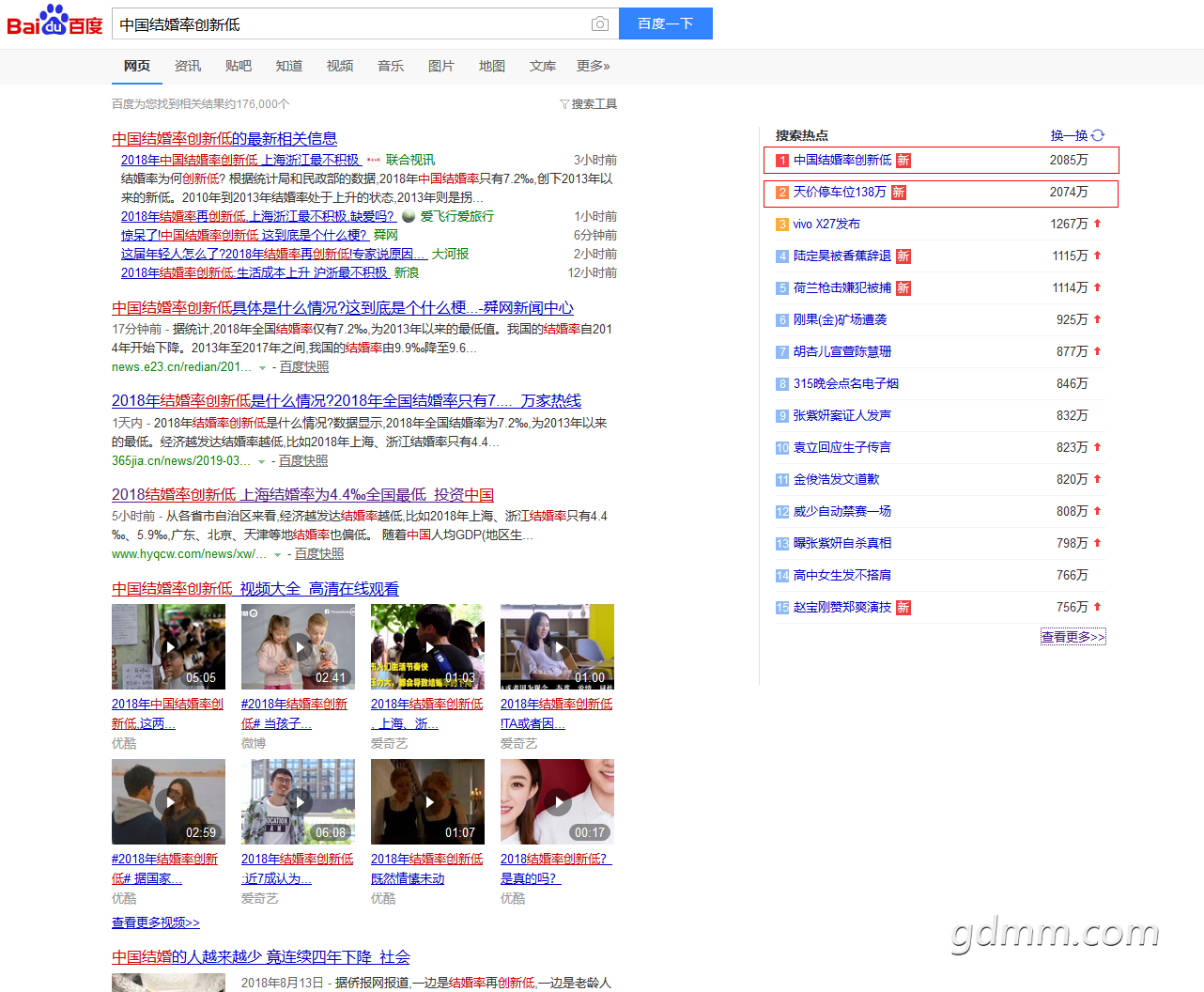1204x992 pixels.
Task: Expand dropdown arrow beside news.e23.cn URL
Action: point(262,367)
